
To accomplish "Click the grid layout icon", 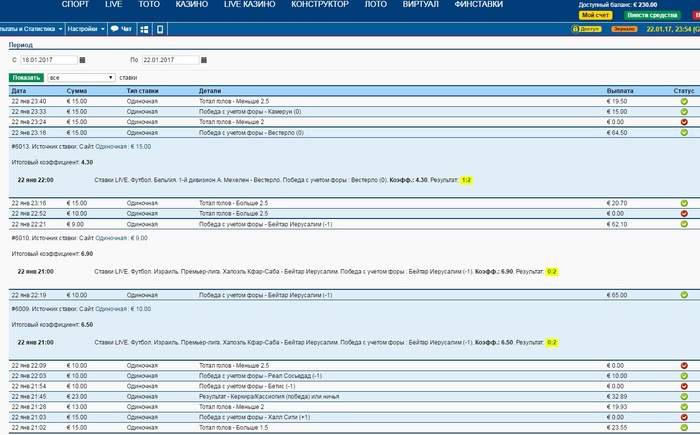I will pos(144,29).
